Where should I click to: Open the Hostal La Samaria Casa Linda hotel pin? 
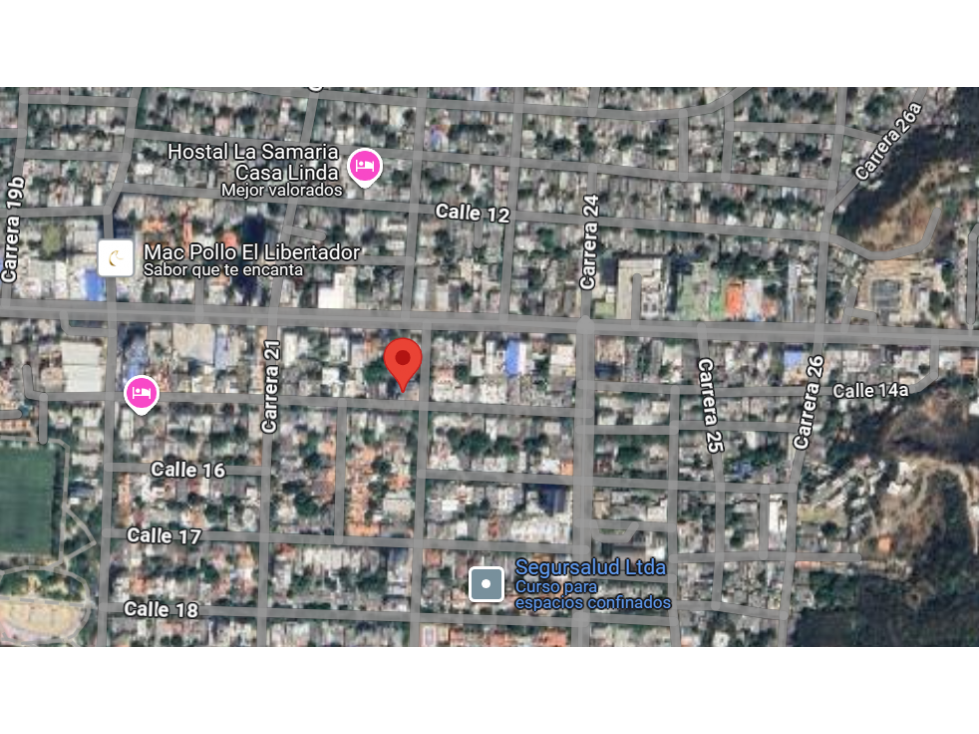pyautogui.click(x=365, y=167)
